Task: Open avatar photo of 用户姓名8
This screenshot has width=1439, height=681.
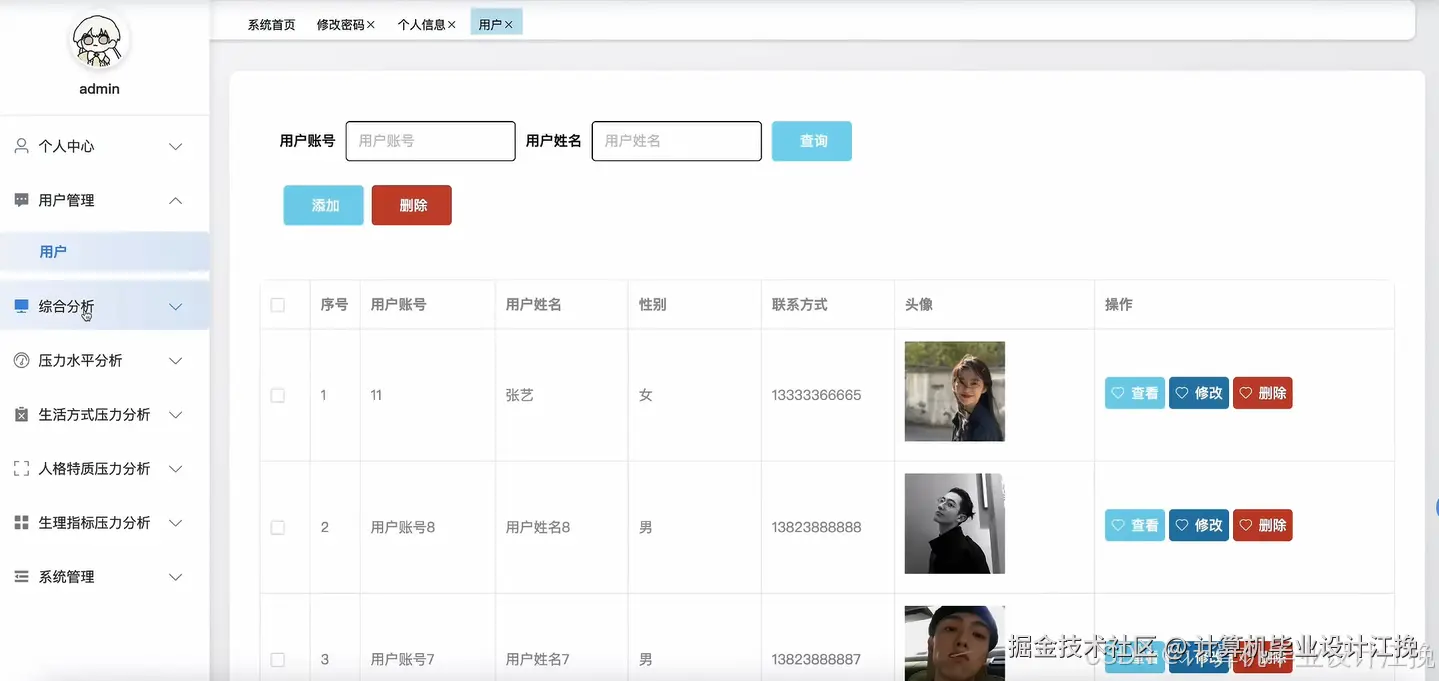Action: point(955,523)
